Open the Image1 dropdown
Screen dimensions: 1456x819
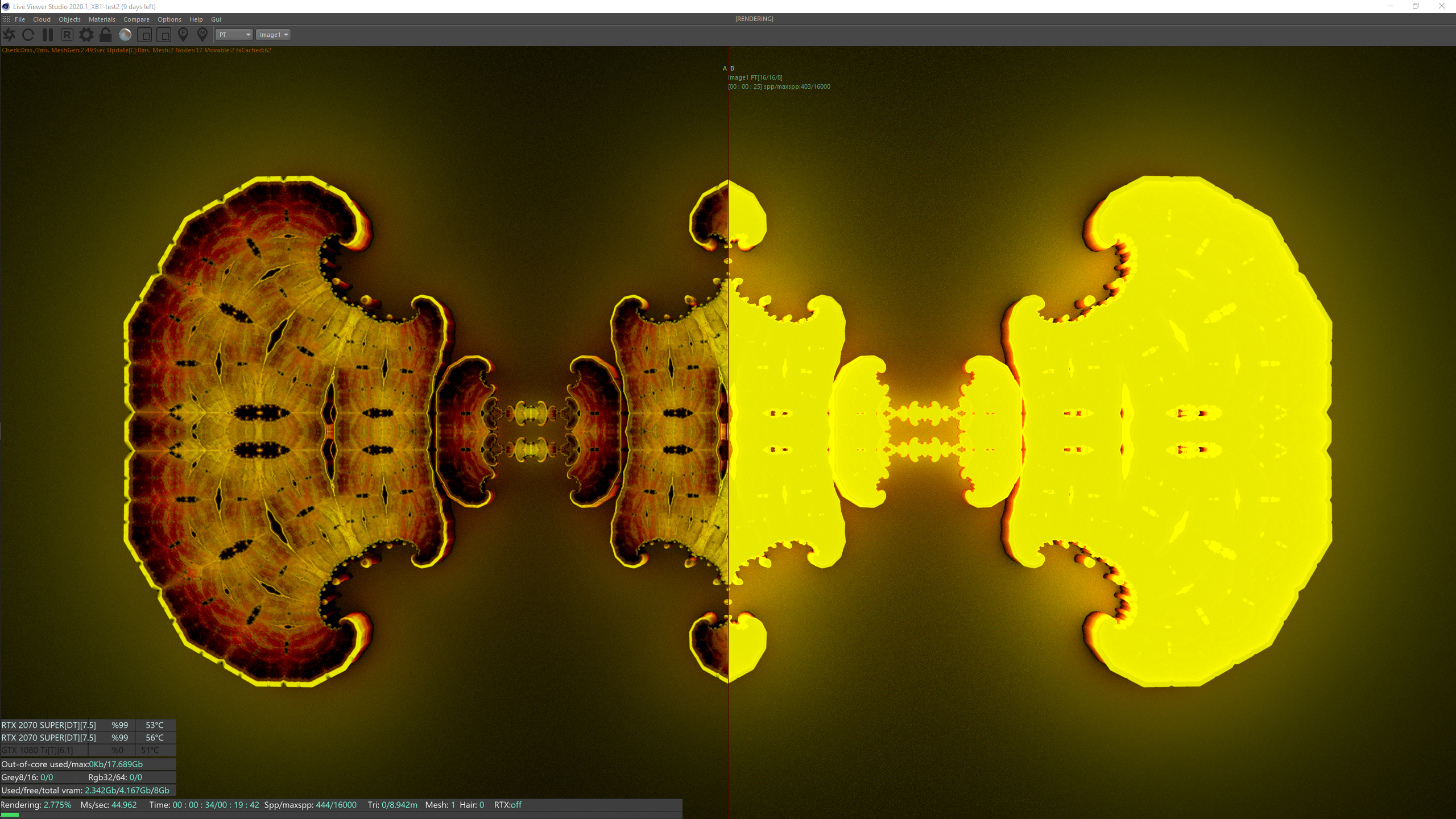pos(273,35)
